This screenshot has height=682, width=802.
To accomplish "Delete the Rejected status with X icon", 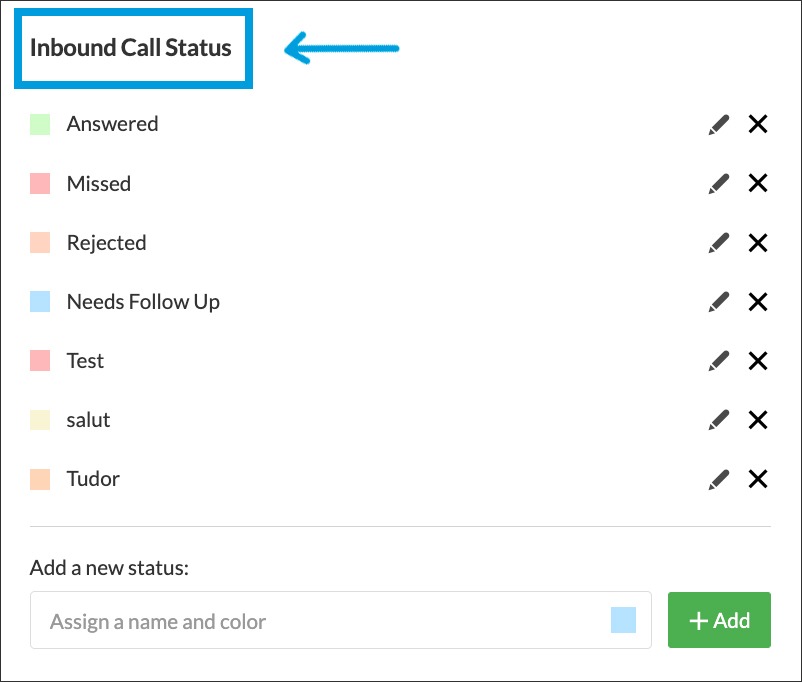I will (758, 243).
